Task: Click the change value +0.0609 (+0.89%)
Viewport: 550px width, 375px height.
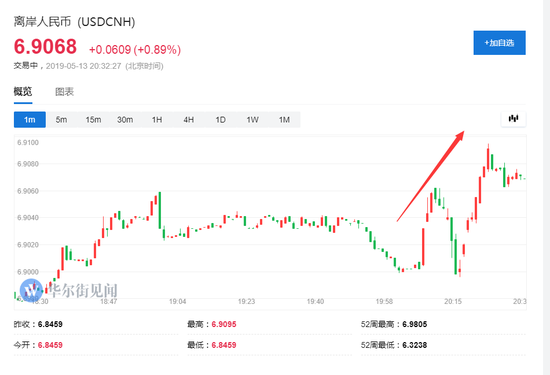Action: click(x=135, y=49)
